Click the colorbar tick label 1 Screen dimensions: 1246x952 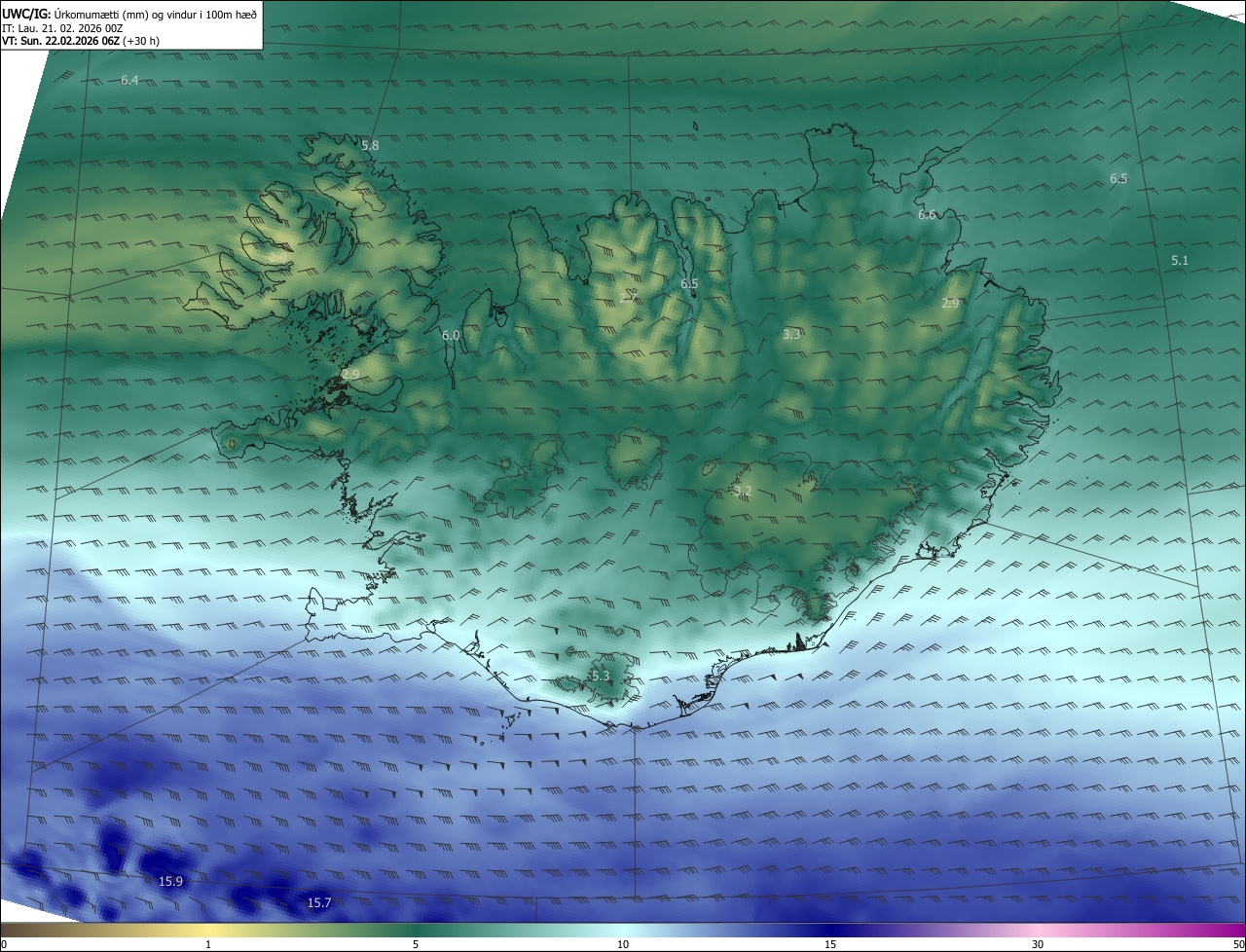tap(208, 944)
